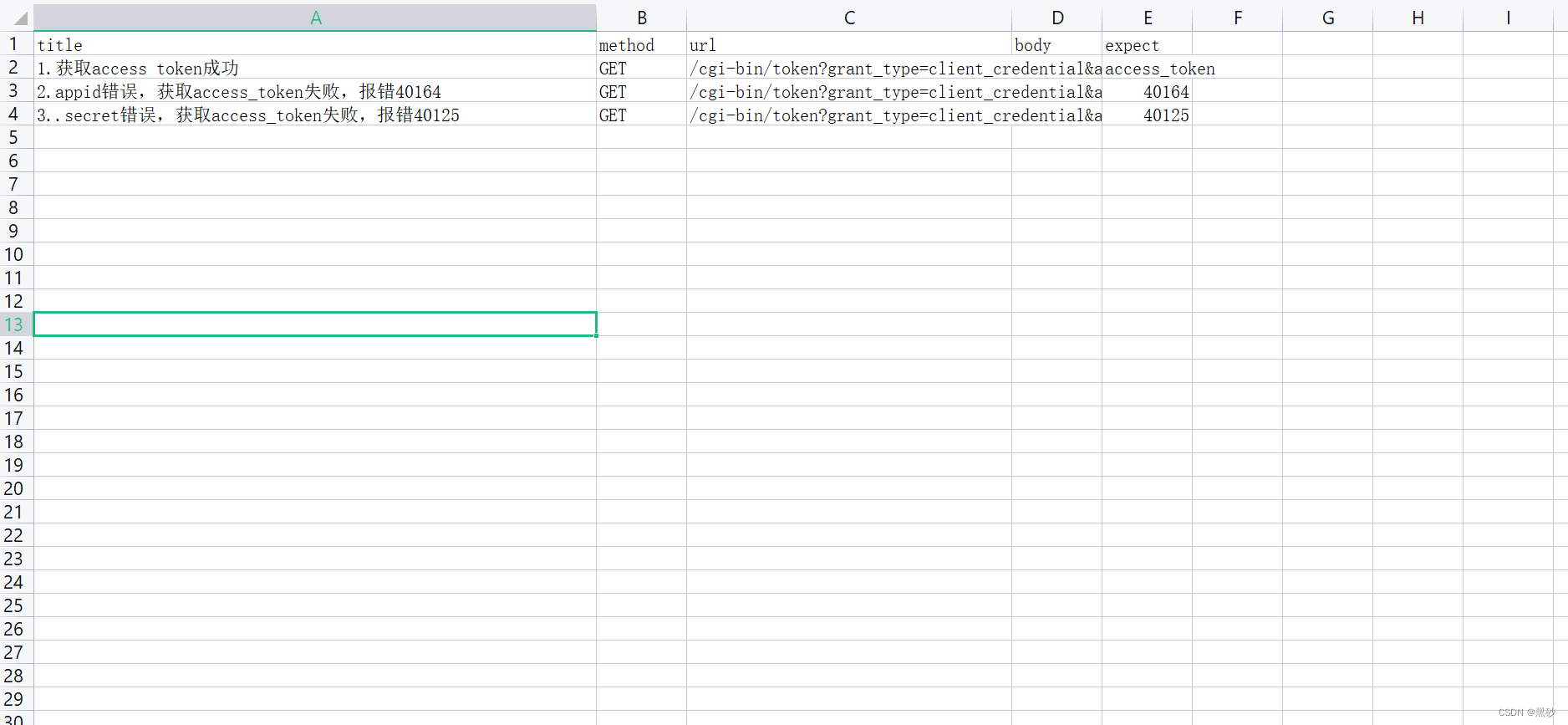
Task: Click the select-all corner triangle
Action: (20, 18)
